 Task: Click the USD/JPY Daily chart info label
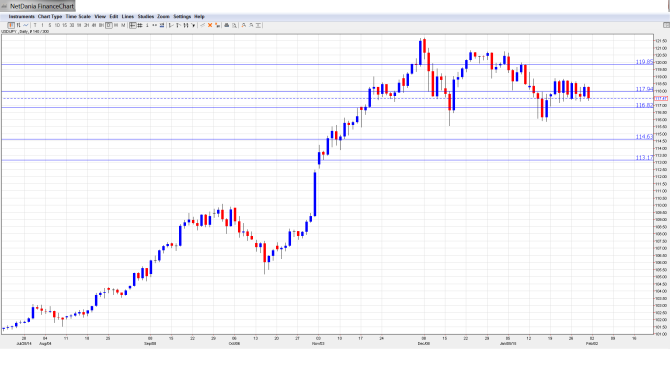click(25, 32)
